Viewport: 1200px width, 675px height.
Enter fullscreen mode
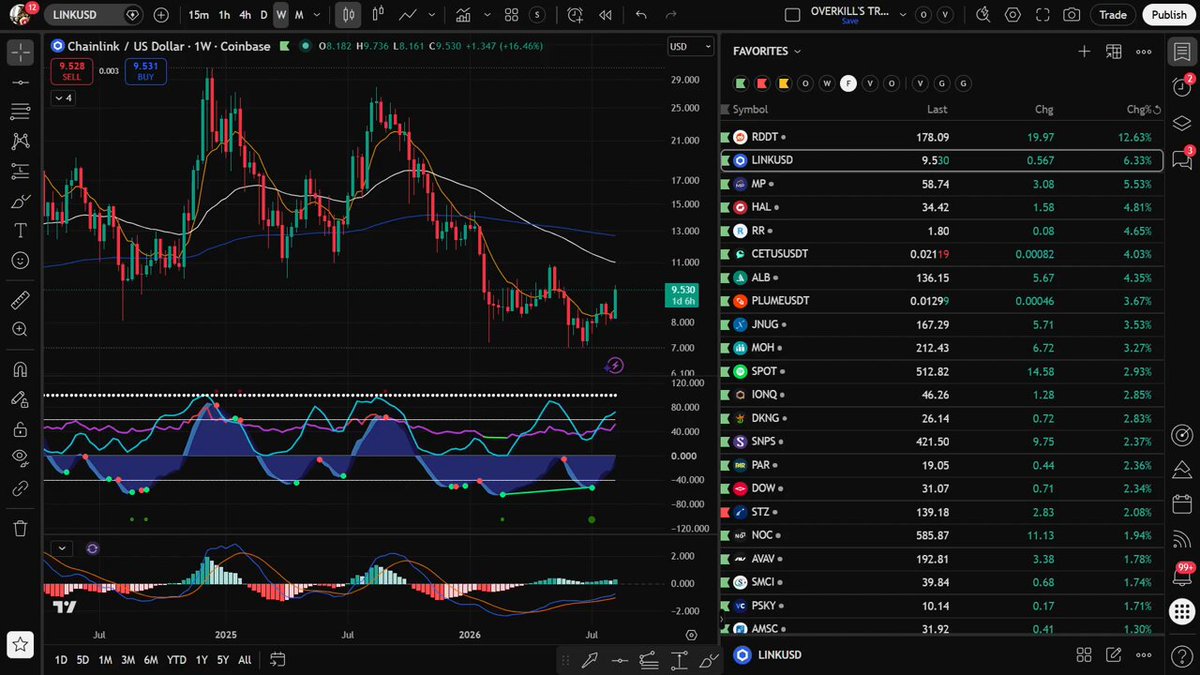[x=1042, y=15]
